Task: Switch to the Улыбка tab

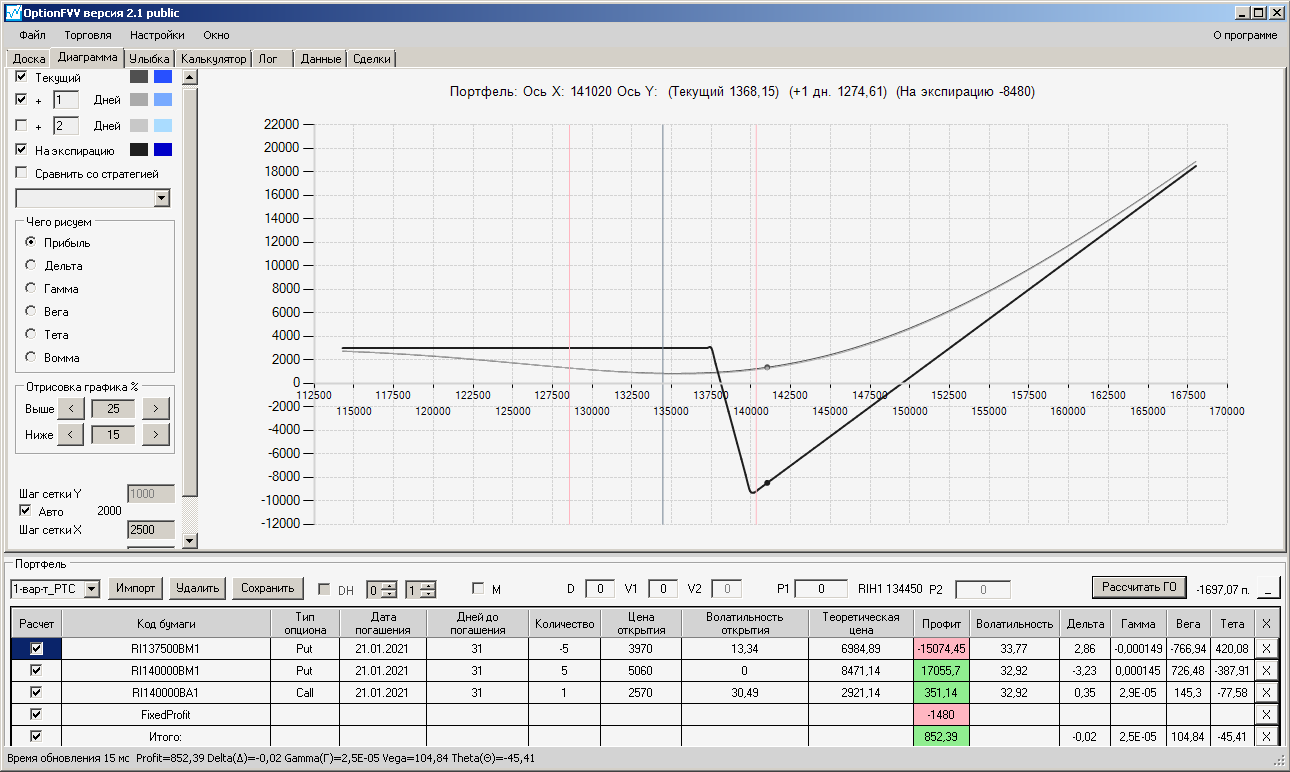Action: coord(150,59)
